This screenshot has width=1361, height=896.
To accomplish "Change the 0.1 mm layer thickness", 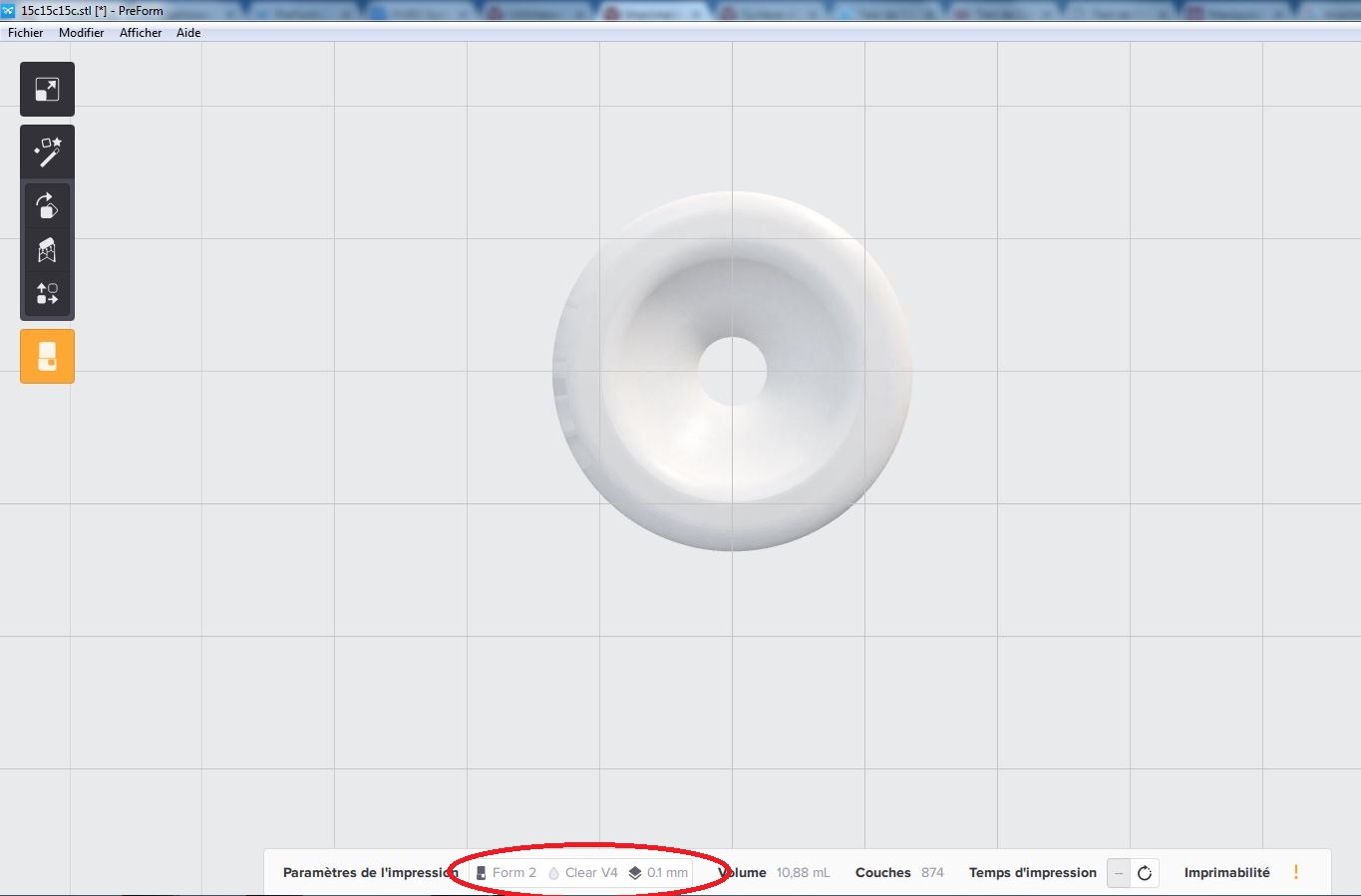I will tap(659, 872).
